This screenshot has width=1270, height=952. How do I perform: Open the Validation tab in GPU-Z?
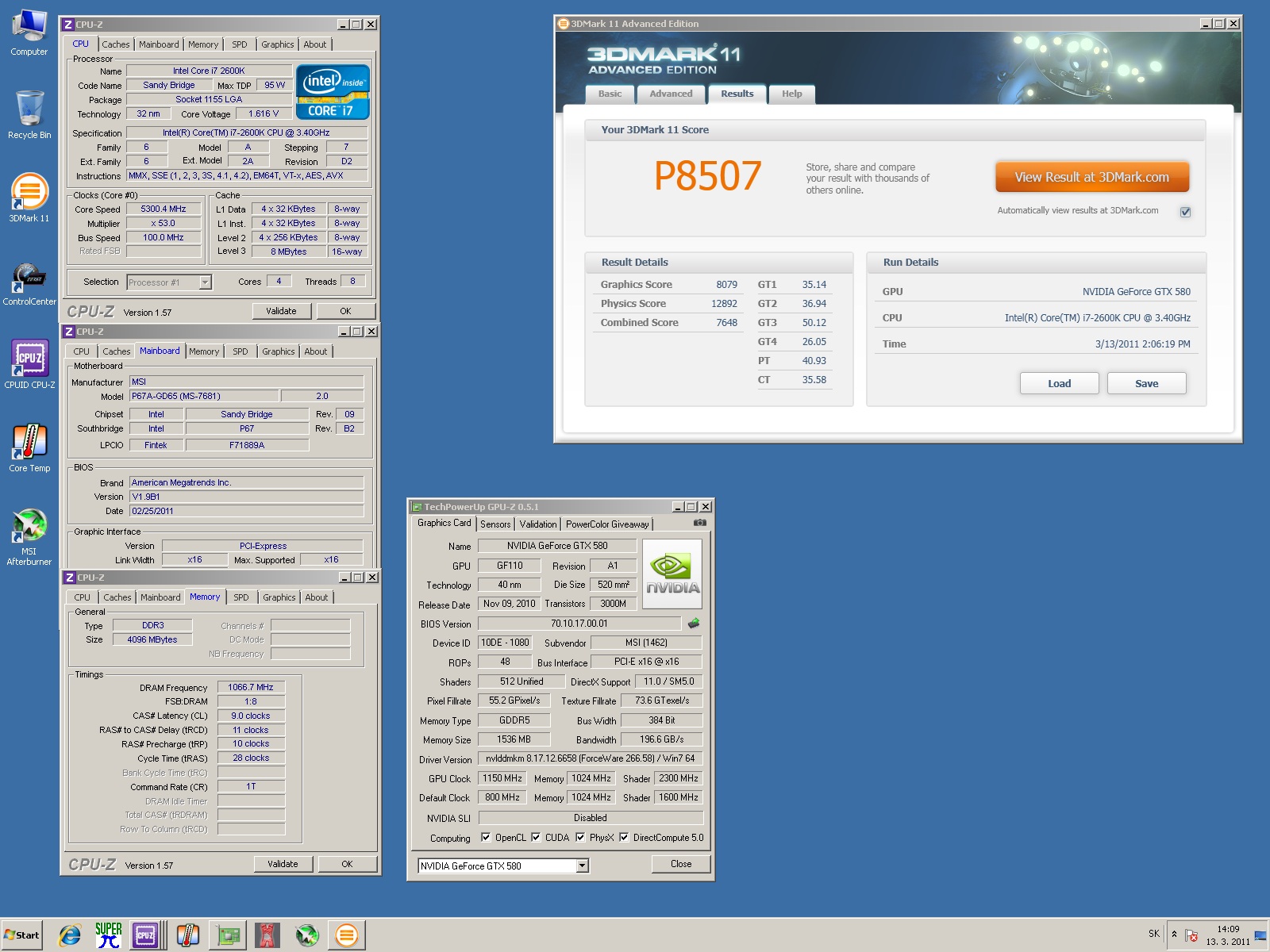538,524
